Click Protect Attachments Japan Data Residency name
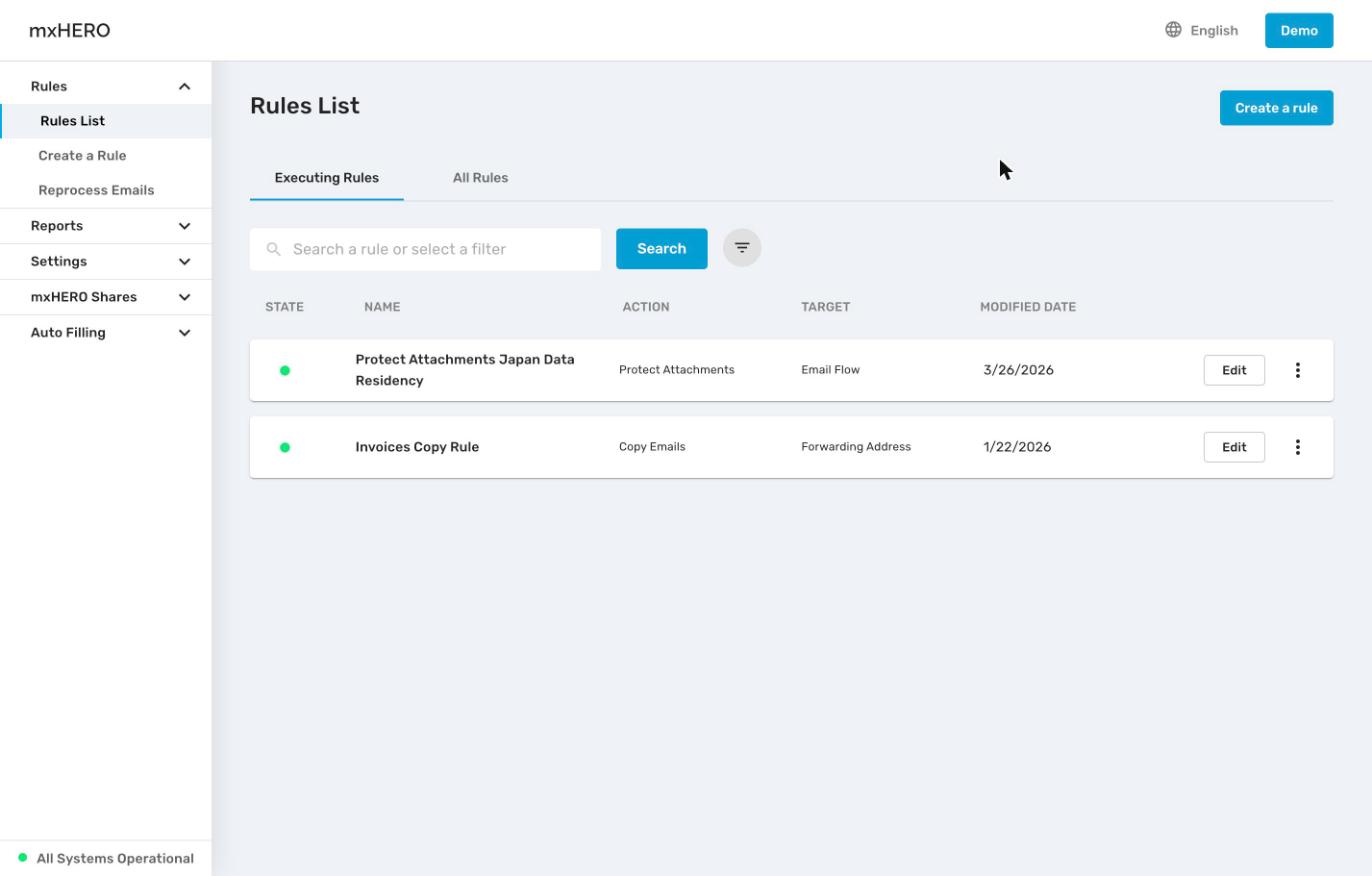This screenshot has width=1372, height=876. click(465, 370)
